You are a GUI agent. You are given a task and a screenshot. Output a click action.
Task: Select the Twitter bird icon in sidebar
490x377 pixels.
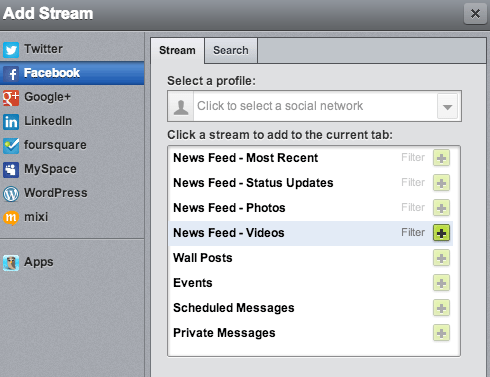coord(11,50)
